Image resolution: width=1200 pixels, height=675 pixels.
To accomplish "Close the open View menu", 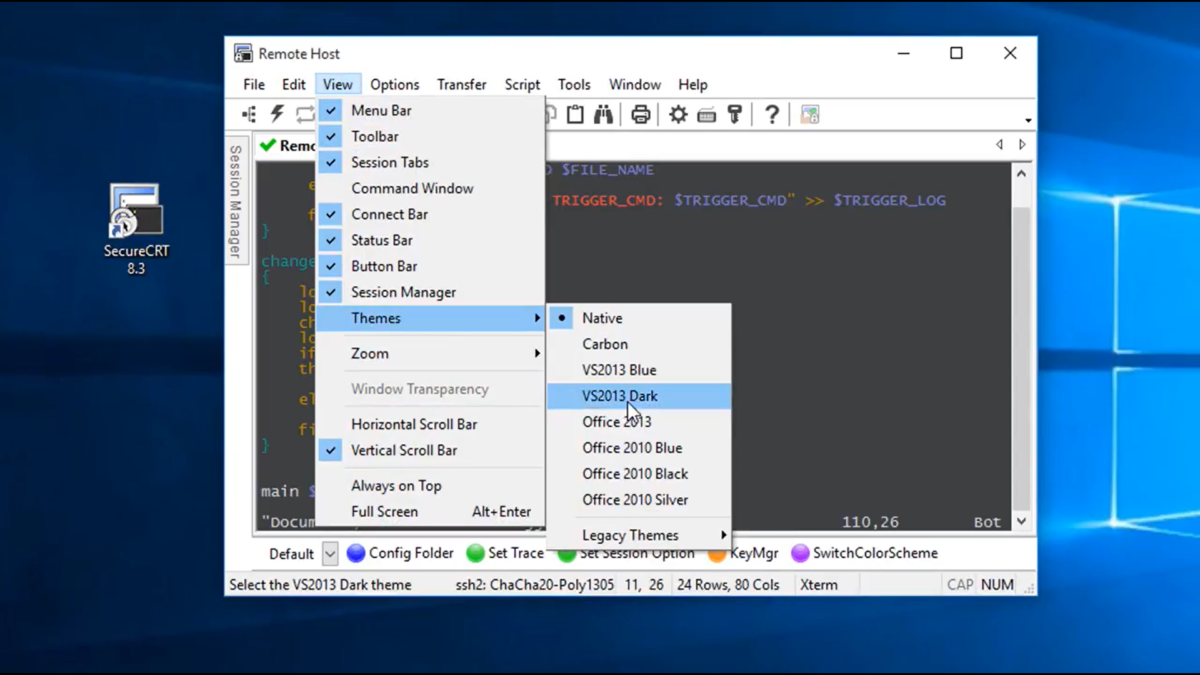I will (337, 85).
